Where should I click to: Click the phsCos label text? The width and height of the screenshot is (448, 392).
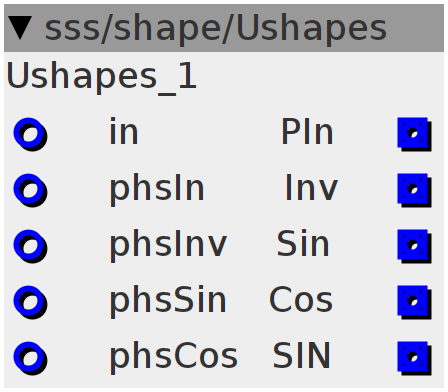click(173, 358)
